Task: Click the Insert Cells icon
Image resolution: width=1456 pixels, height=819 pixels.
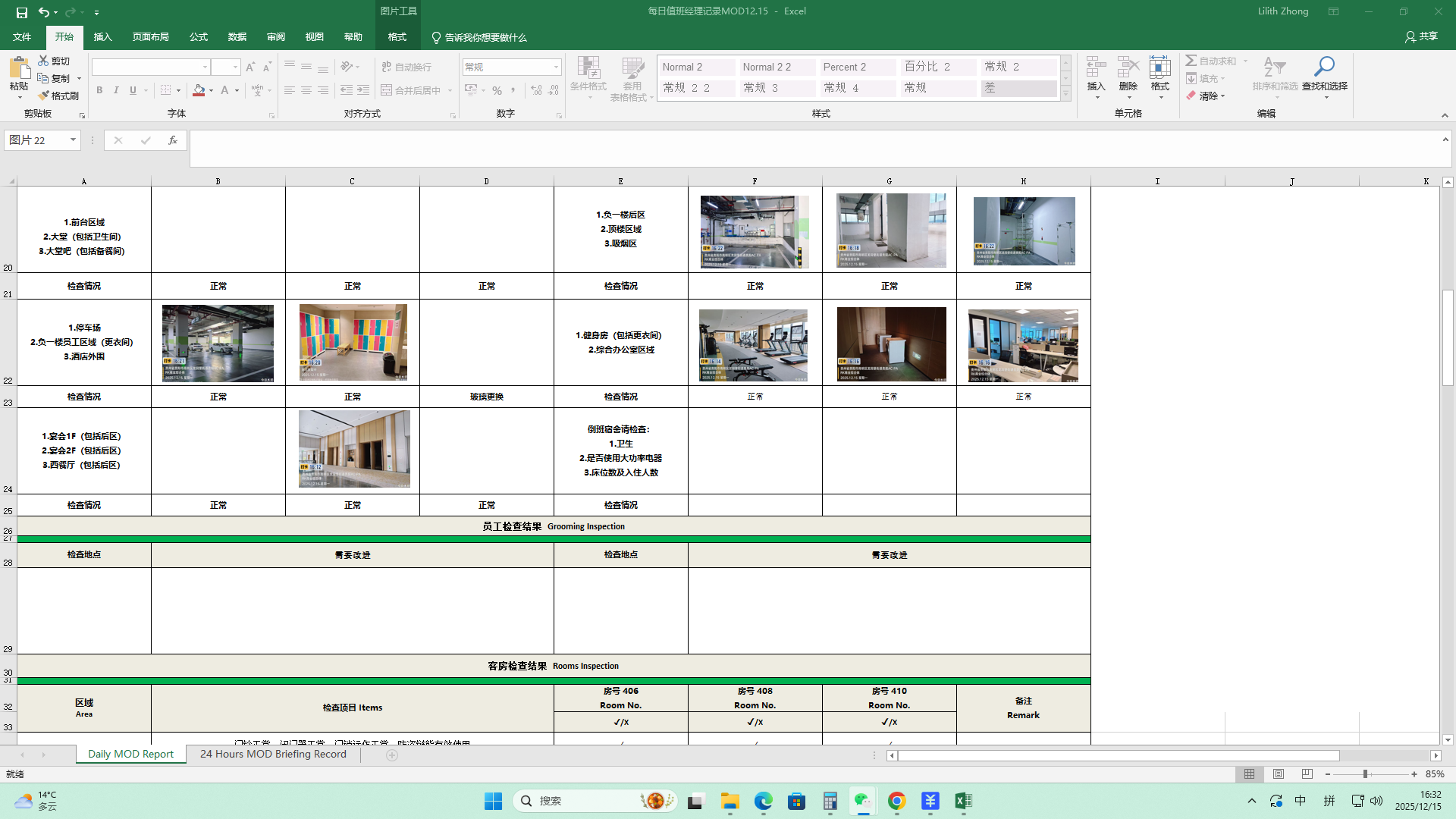Action: click(1096, 67)
